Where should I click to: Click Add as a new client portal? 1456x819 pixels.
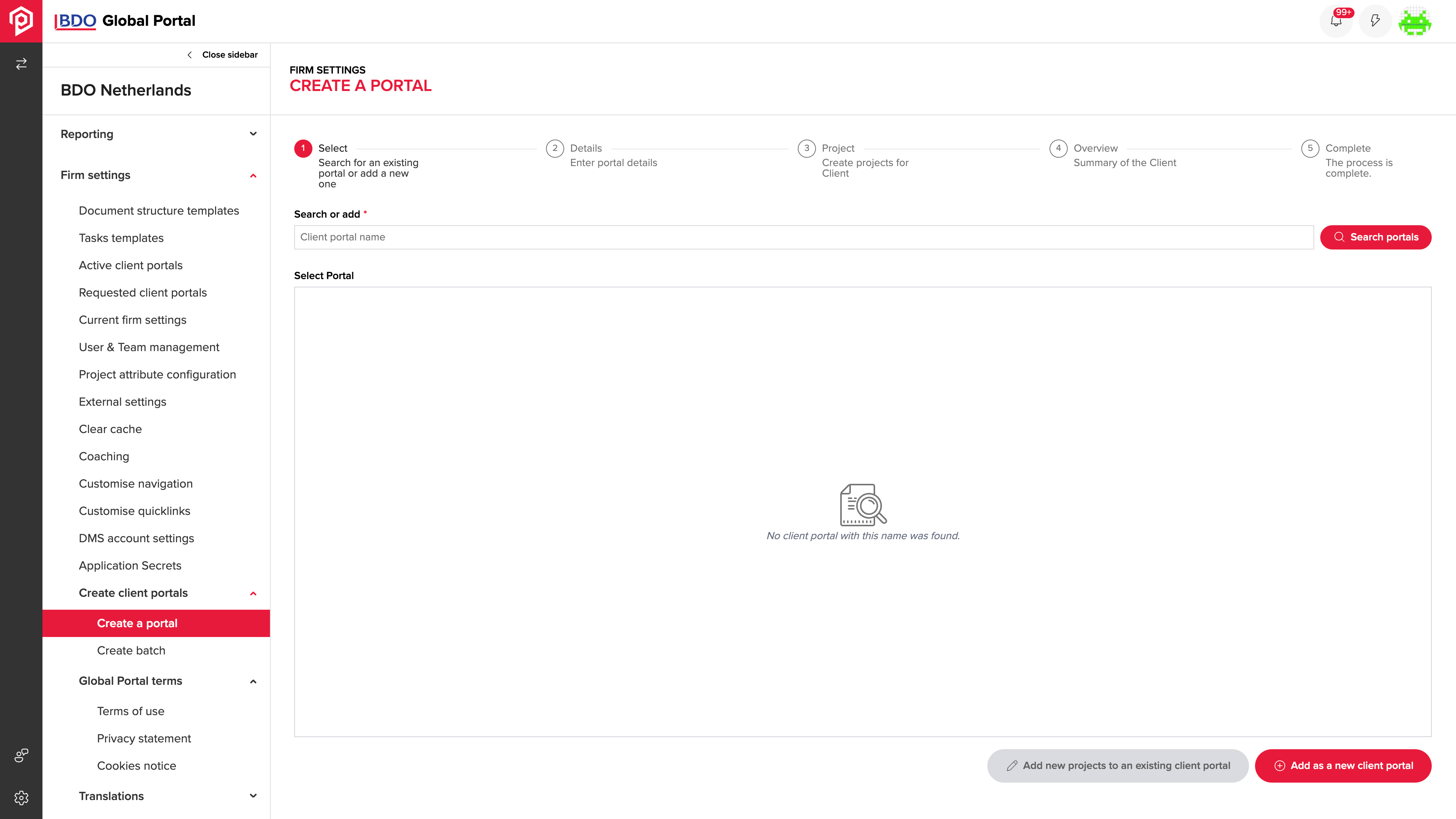[x=1343, y=766]
